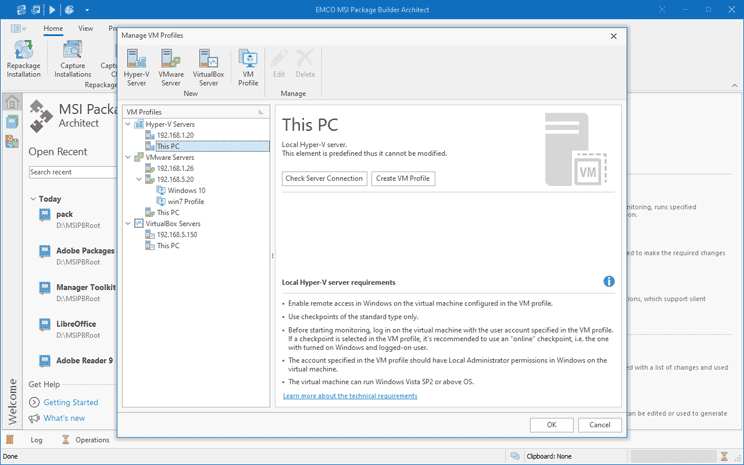Screen dimensions: 744x465
Task: Click the Check Server Connection button
Action: pyautogui.click(x=324, y=178)
